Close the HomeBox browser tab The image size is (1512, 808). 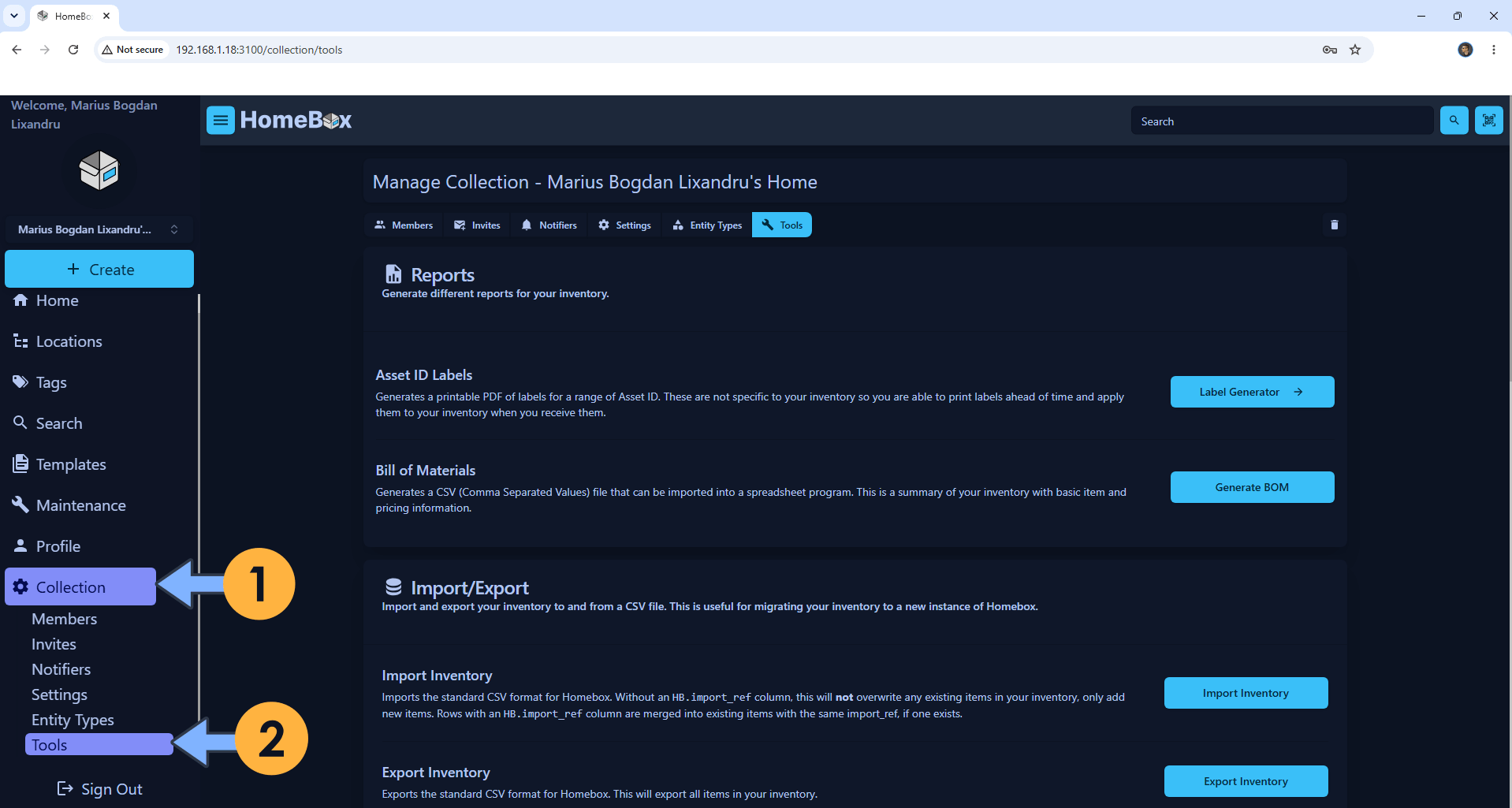(106, 16)
